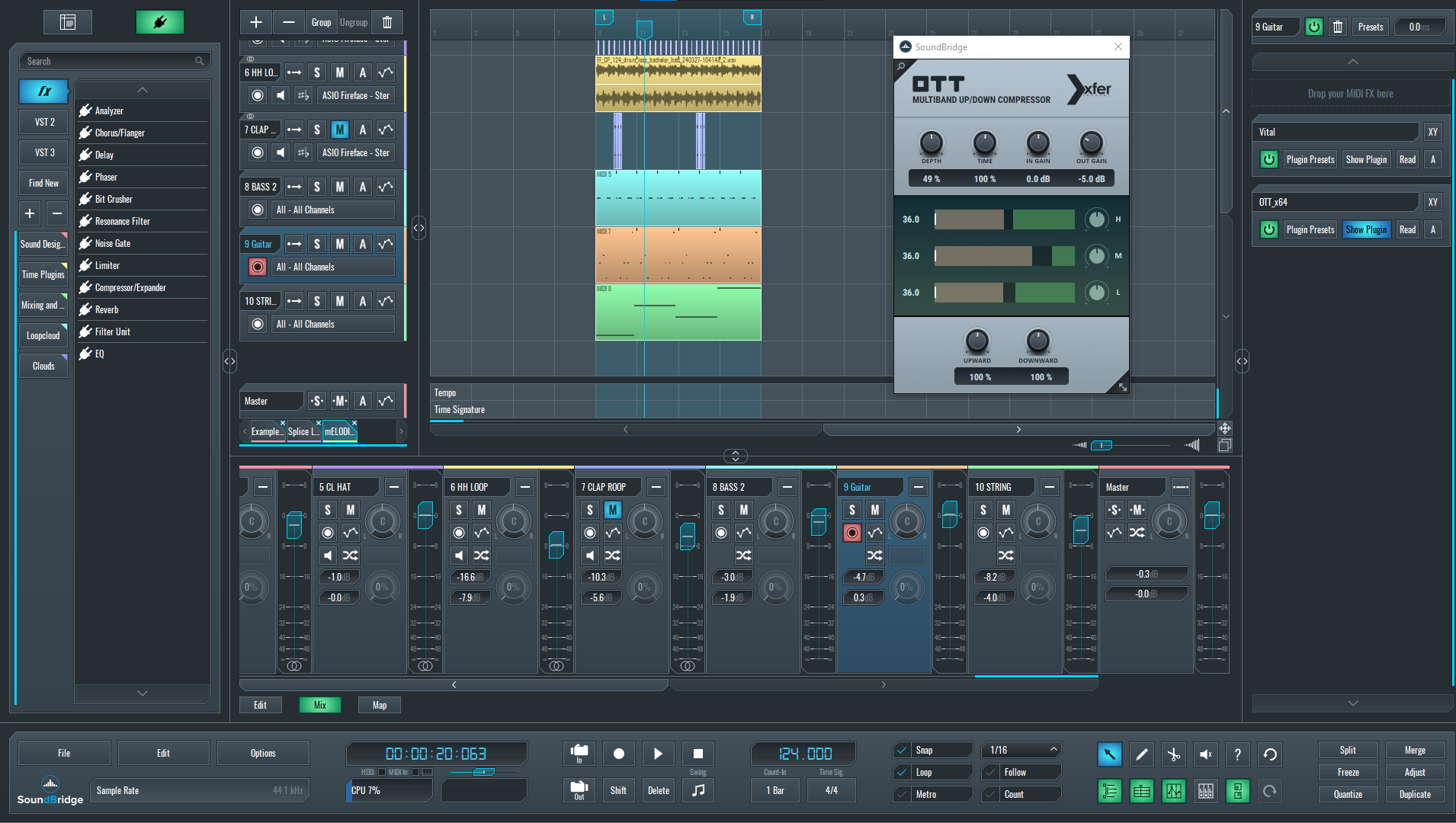
Task: Collapse mixer panel with center chevron toggle
Action: tap(736, 456)
